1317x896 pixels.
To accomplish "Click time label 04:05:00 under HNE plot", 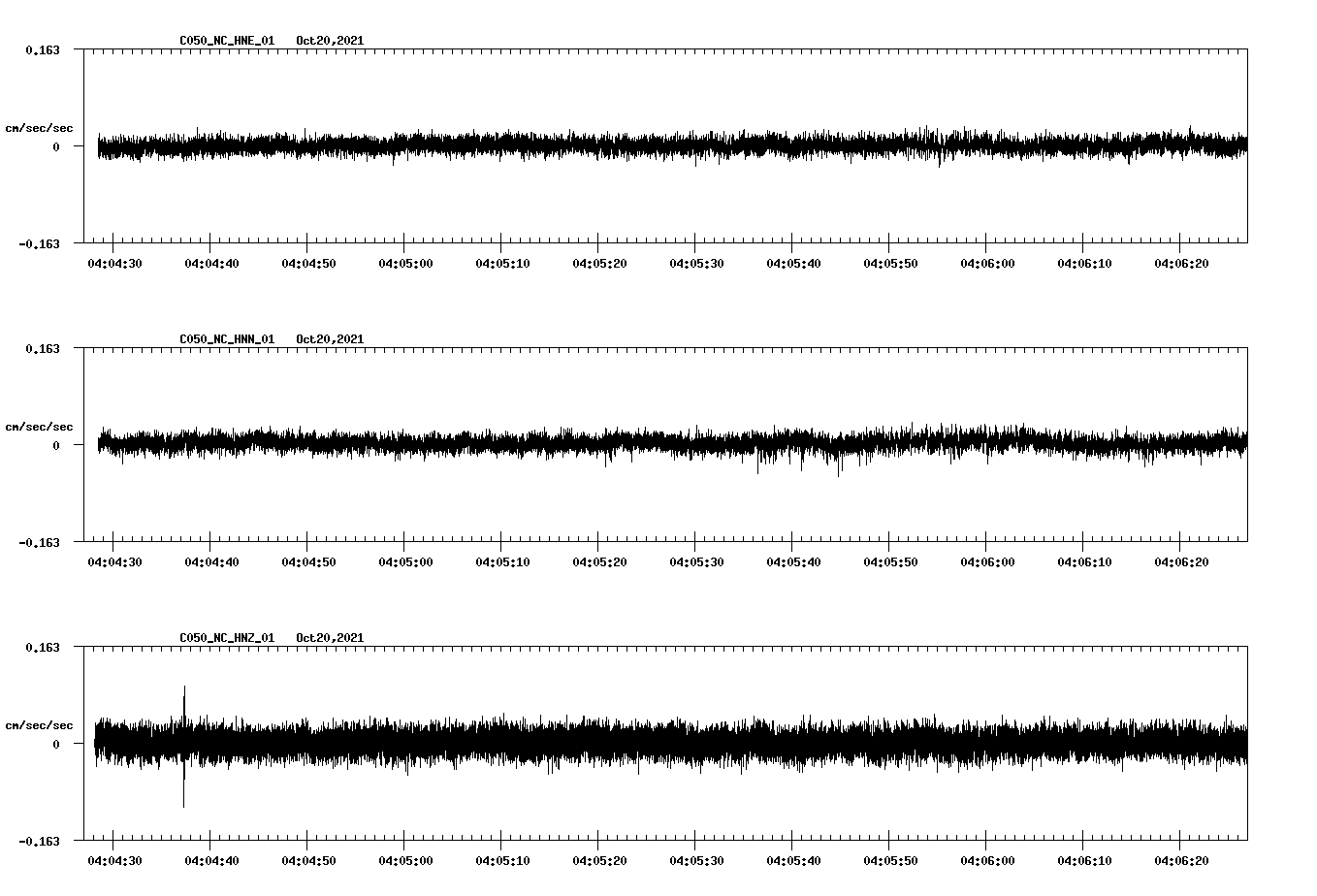I will click(x=405, y=264).
